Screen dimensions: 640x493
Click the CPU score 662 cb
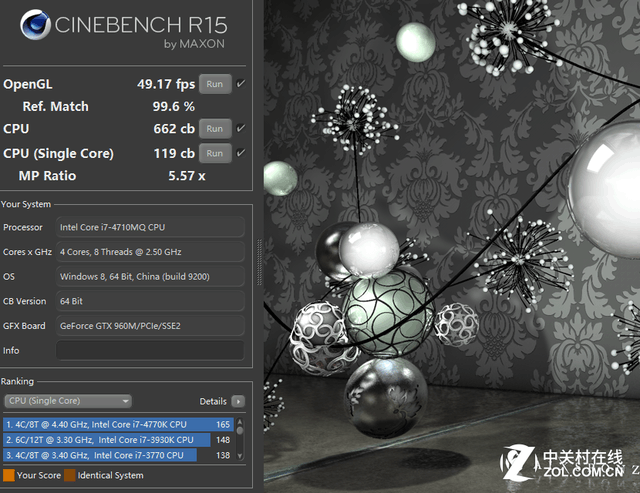174,129
